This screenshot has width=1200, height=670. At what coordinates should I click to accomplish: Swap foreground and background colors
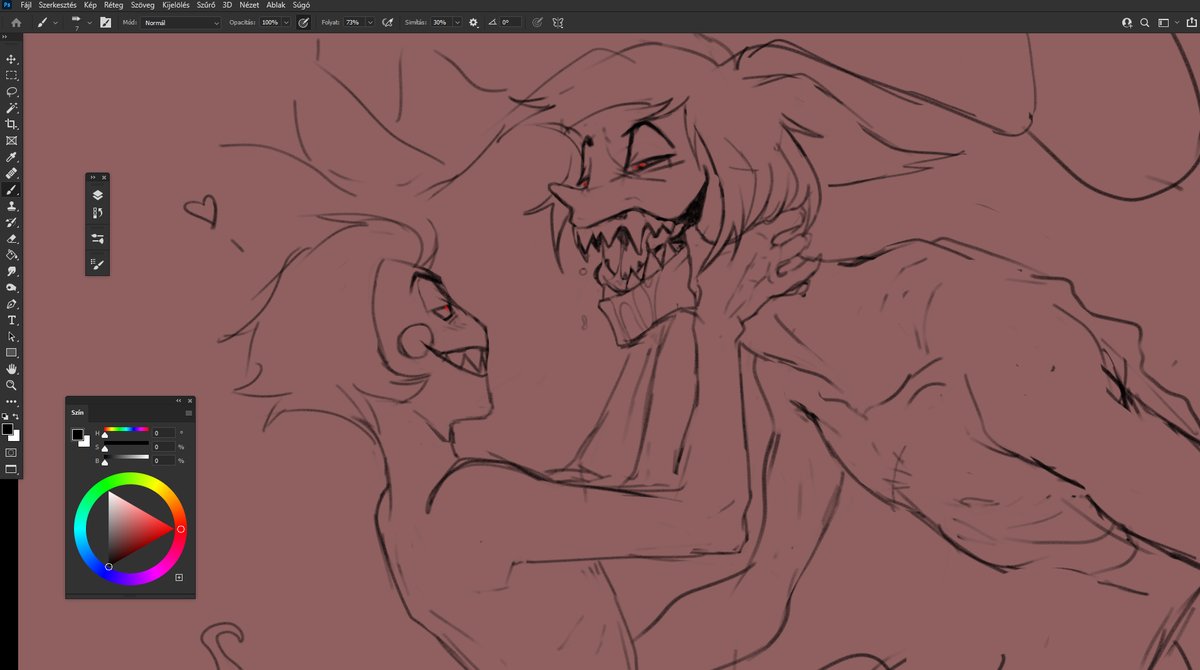point(16,416)
